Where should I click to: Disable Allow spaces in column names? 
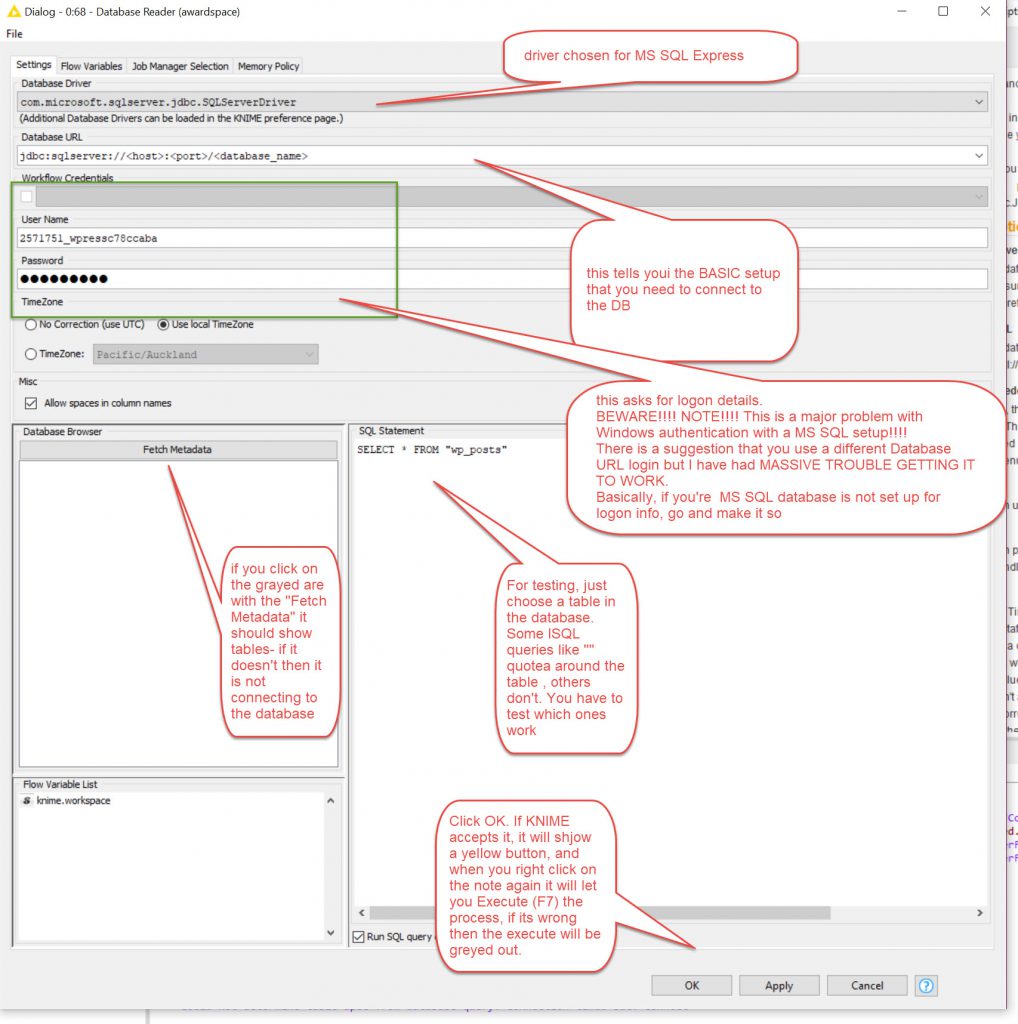point(30,403)
